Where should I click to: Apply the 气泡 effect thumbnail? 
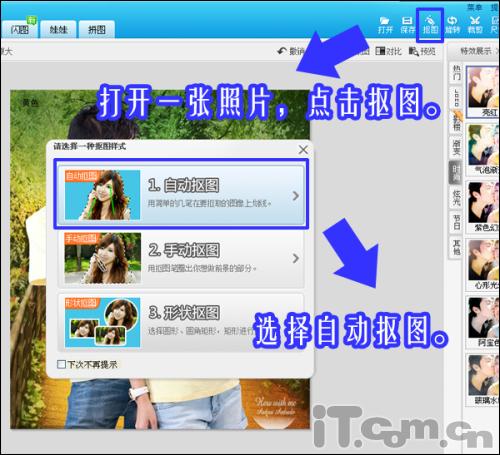(483, 149)
